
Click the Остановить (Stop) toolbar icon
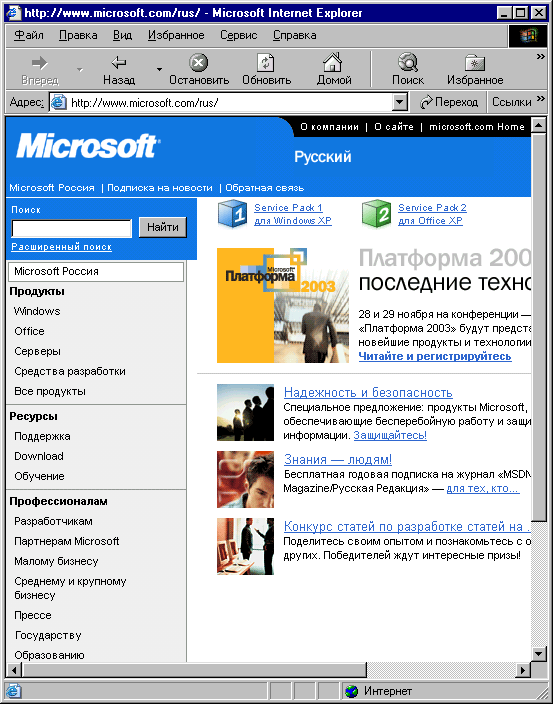coord(198,62)
